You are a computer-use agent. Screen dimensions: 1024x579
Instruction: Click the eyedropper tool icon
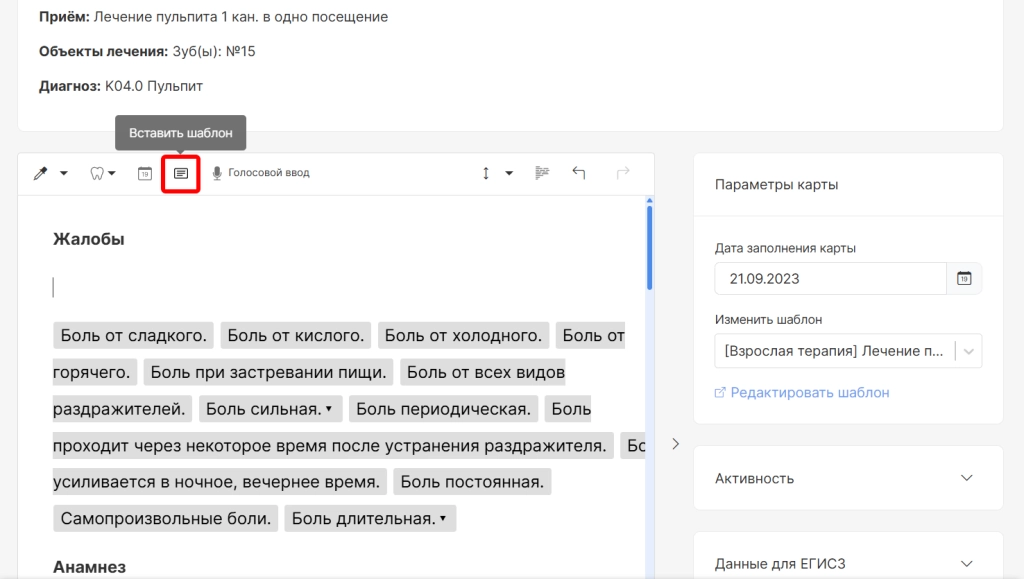pyautogui.click(x=41, y=173)
